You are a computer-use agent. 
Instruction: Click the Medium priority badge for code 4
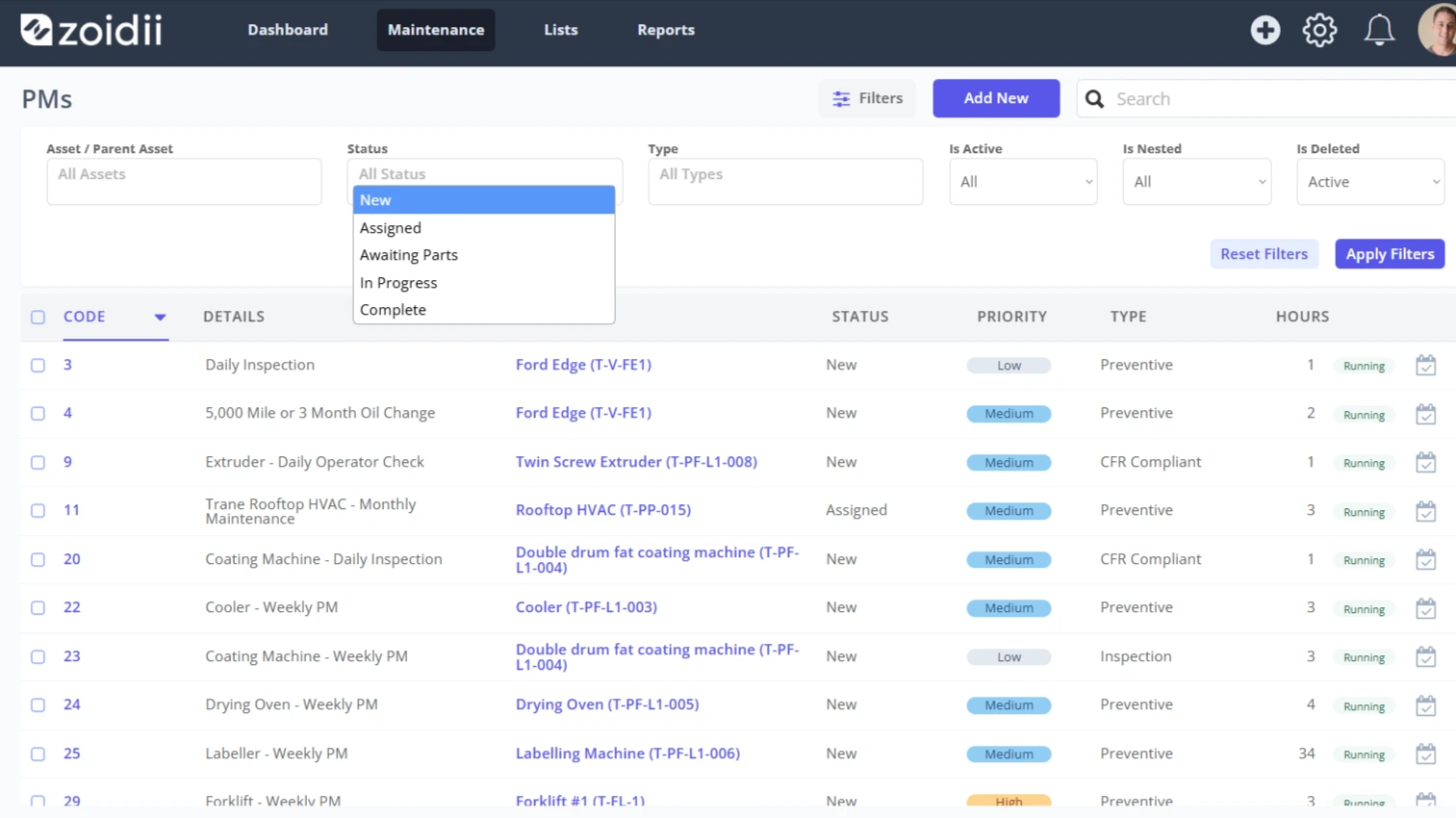point(1009,414)
